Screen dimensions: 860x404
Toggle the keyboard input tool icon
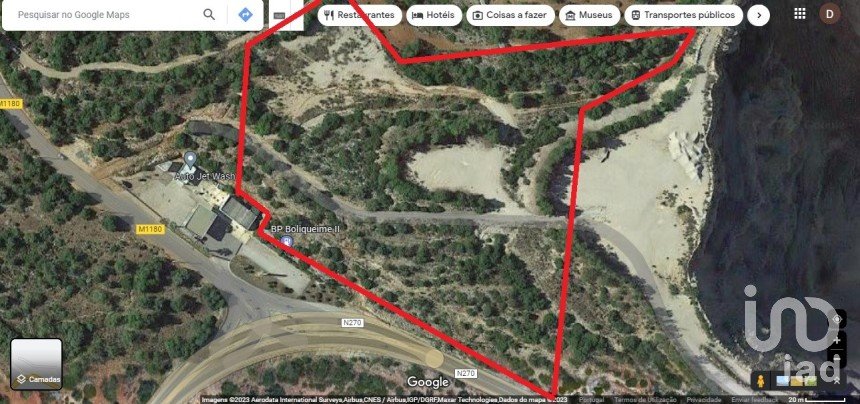(279, 15)
